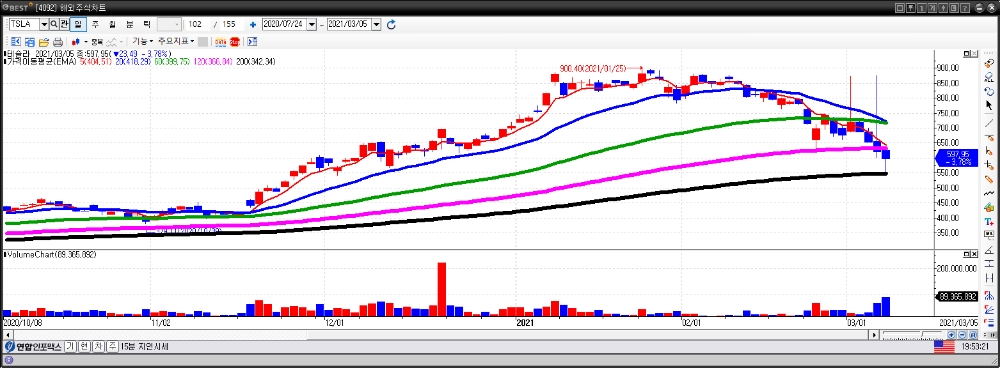
Task: Select the daily (일) period toggle
Action: pos(78,24)
